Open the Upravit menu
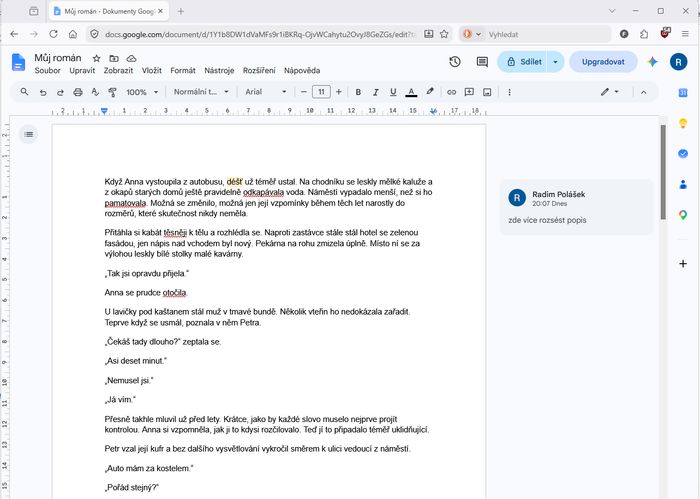Viewport: 700px width, 499px height. click(82, 71)
